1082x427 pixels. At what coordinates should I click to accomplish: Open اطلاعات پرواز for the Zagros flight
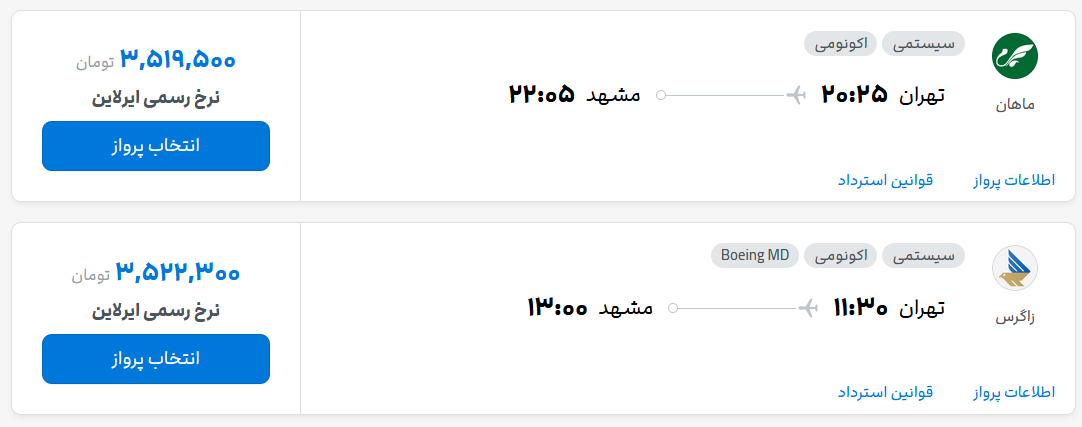tap(1014, 394)
